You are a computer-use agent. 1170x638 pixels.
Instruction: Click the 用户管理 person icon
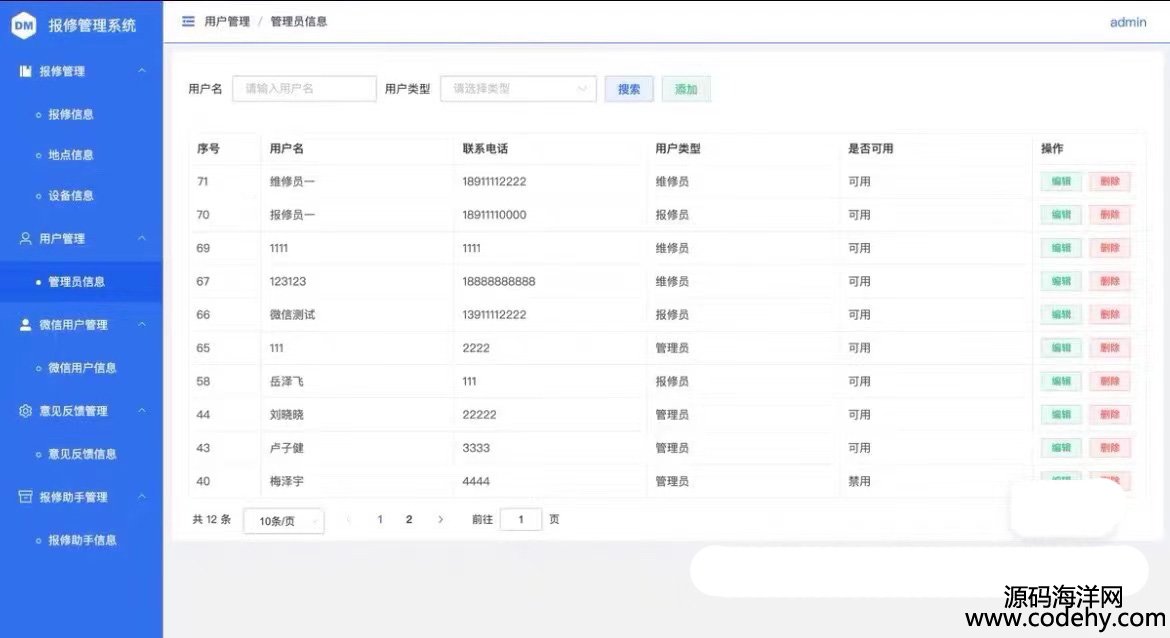[x=25, y=238]
